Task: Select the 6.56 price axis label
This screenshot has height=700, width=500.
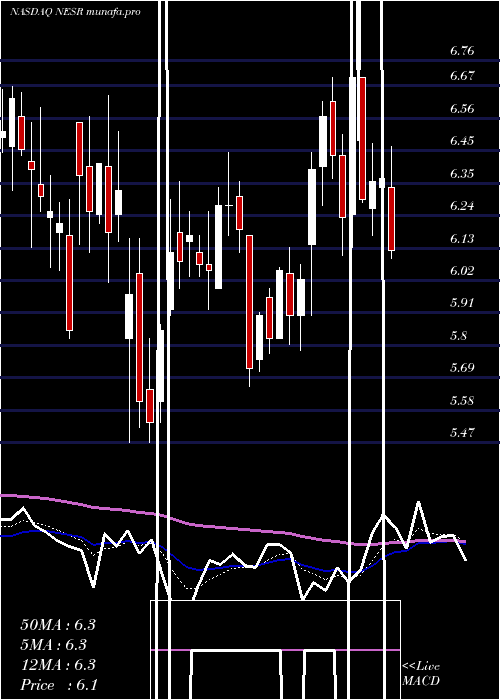Action: click(x=462, y=108)
